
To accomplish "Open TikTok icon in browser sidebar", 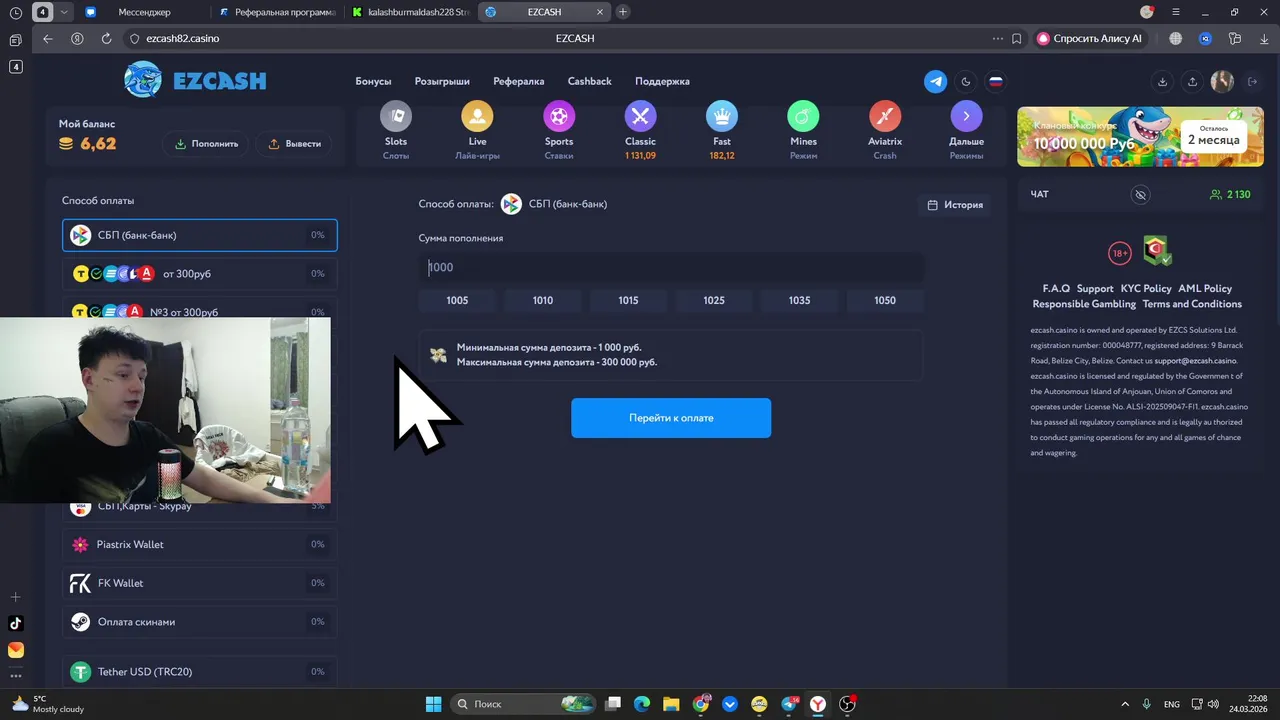I will pyautogui.click(x=15, y=623).
